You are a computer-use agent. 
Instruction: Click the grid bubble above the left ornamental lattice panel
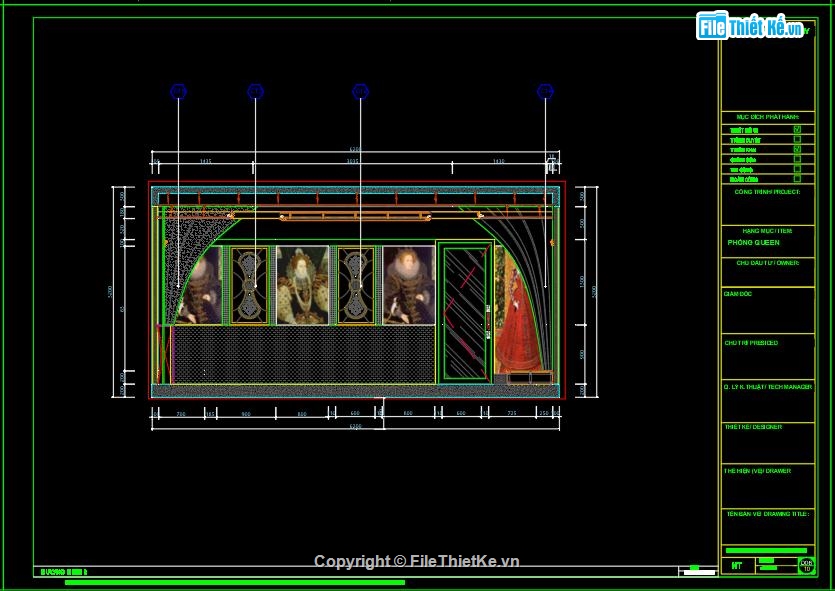(256, 92)
